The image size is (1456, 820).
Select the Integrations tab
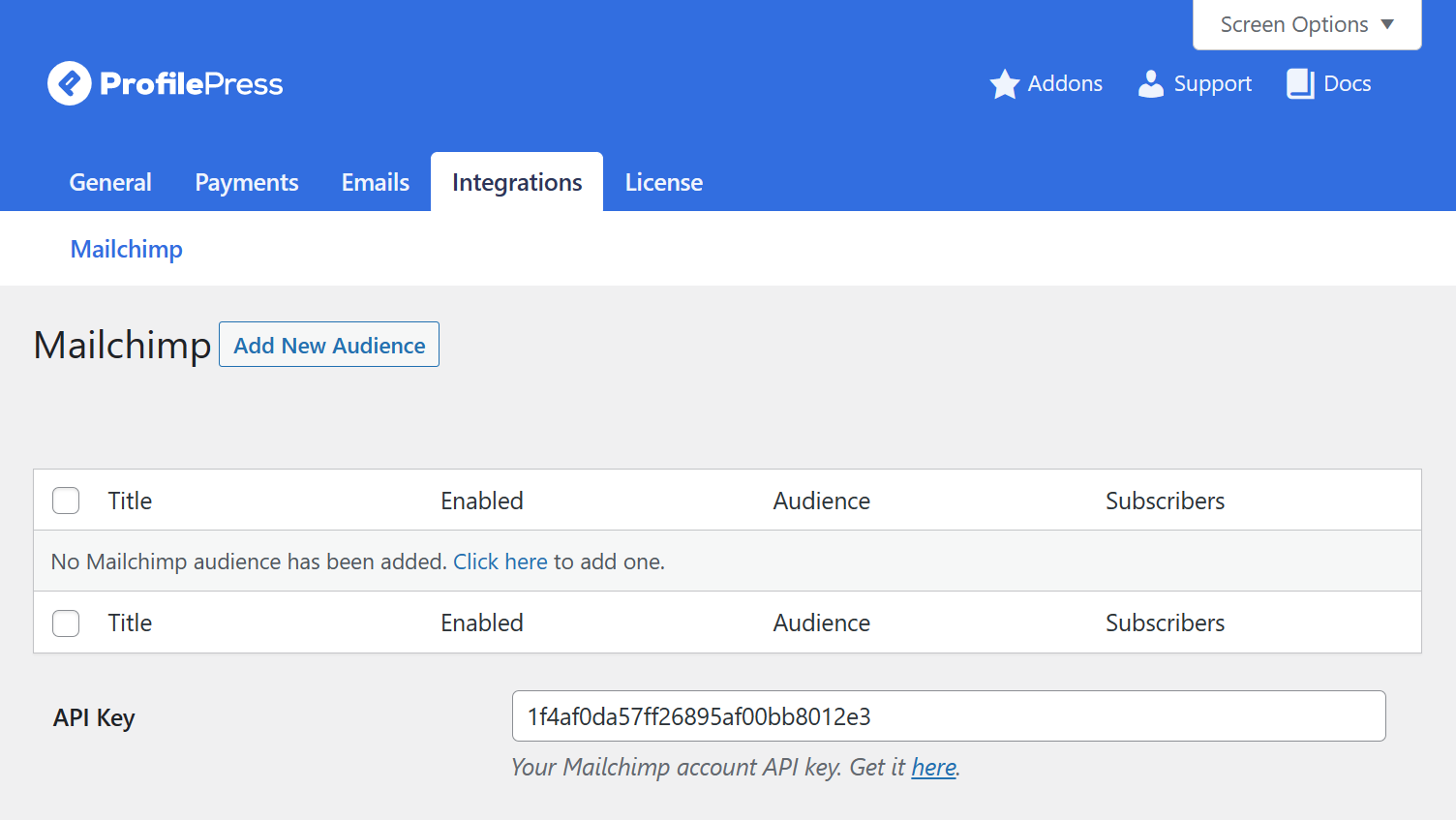517,182
